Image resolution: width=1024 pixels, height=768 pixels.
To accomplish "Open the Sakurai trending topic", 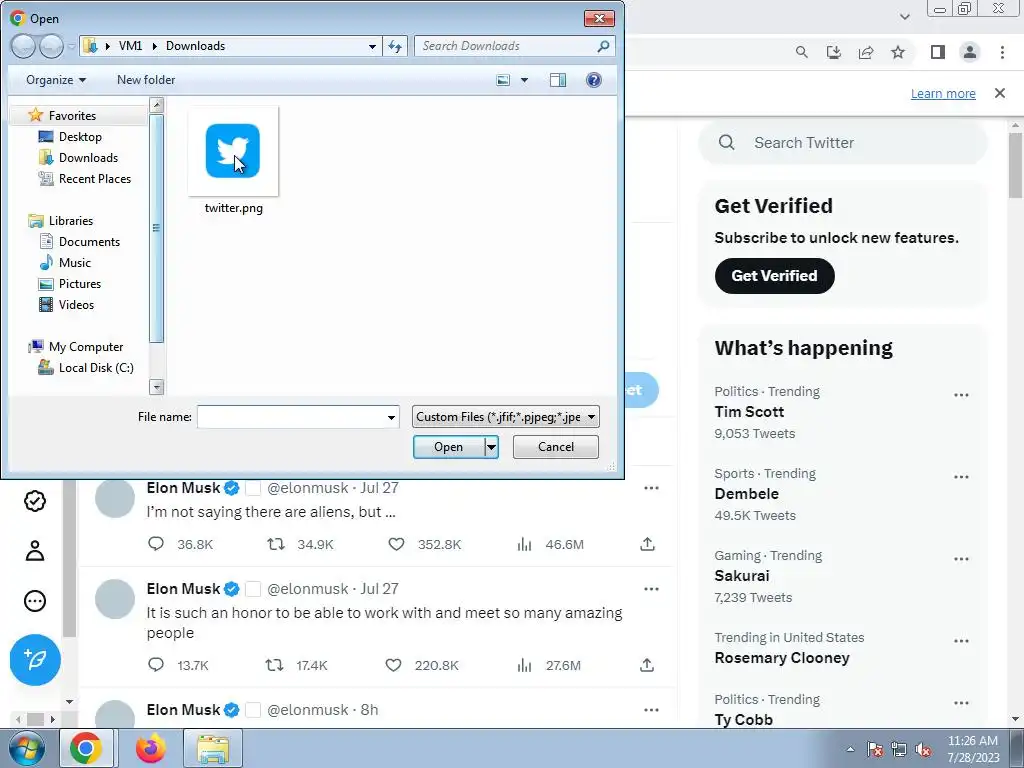I will pos(742,576).
